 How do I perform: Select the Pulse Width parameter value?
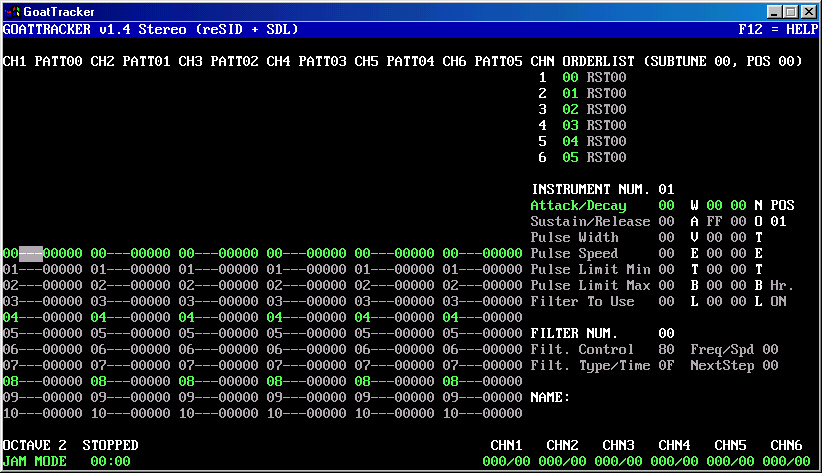pos(666,238)
